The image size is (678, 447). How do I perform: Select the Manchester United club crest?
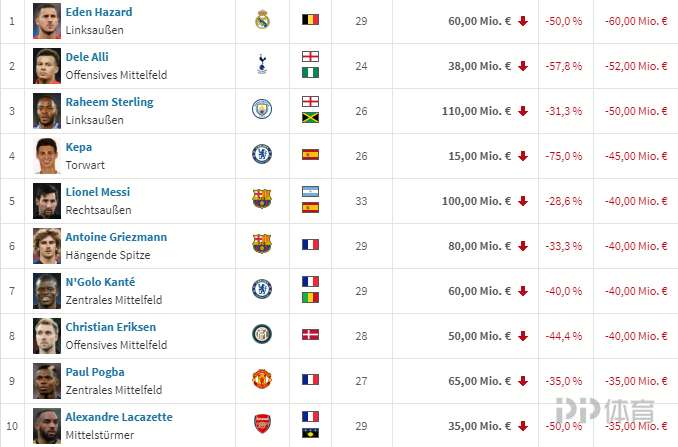262,379
